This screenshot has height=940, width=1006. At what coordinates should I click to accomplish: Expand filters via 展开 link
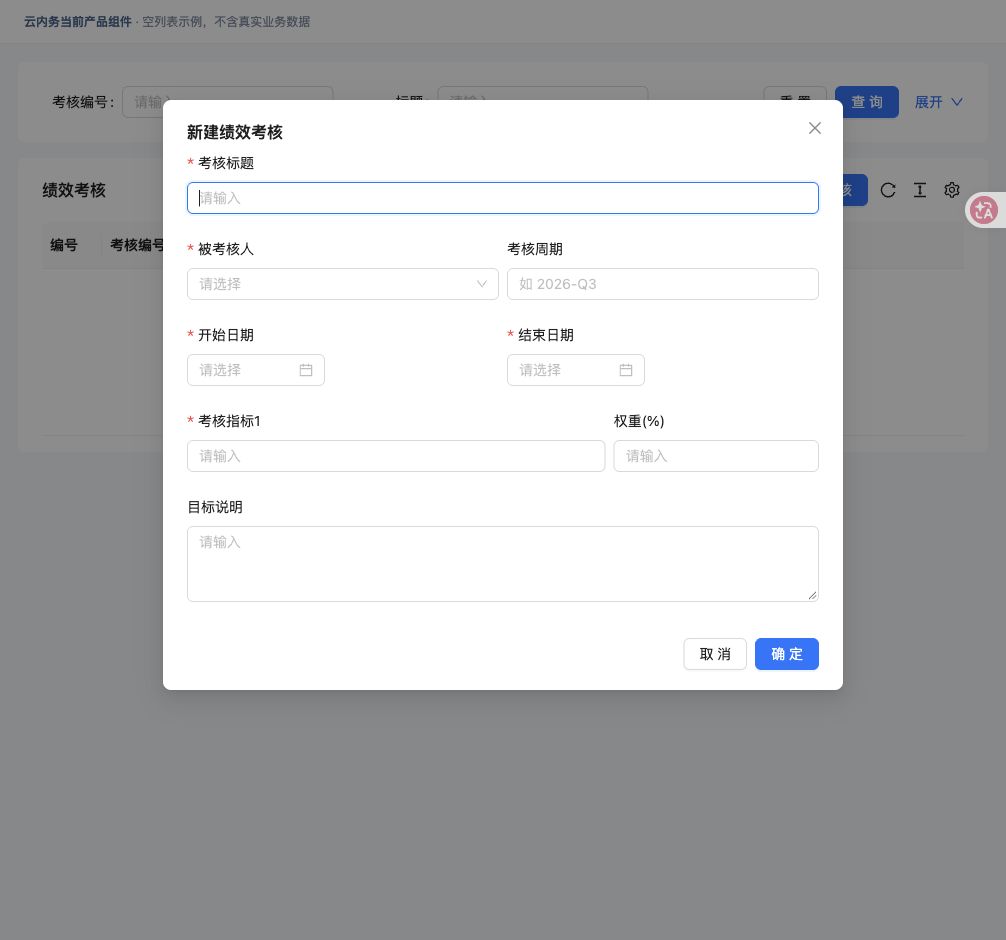click(x=938, y=102)
